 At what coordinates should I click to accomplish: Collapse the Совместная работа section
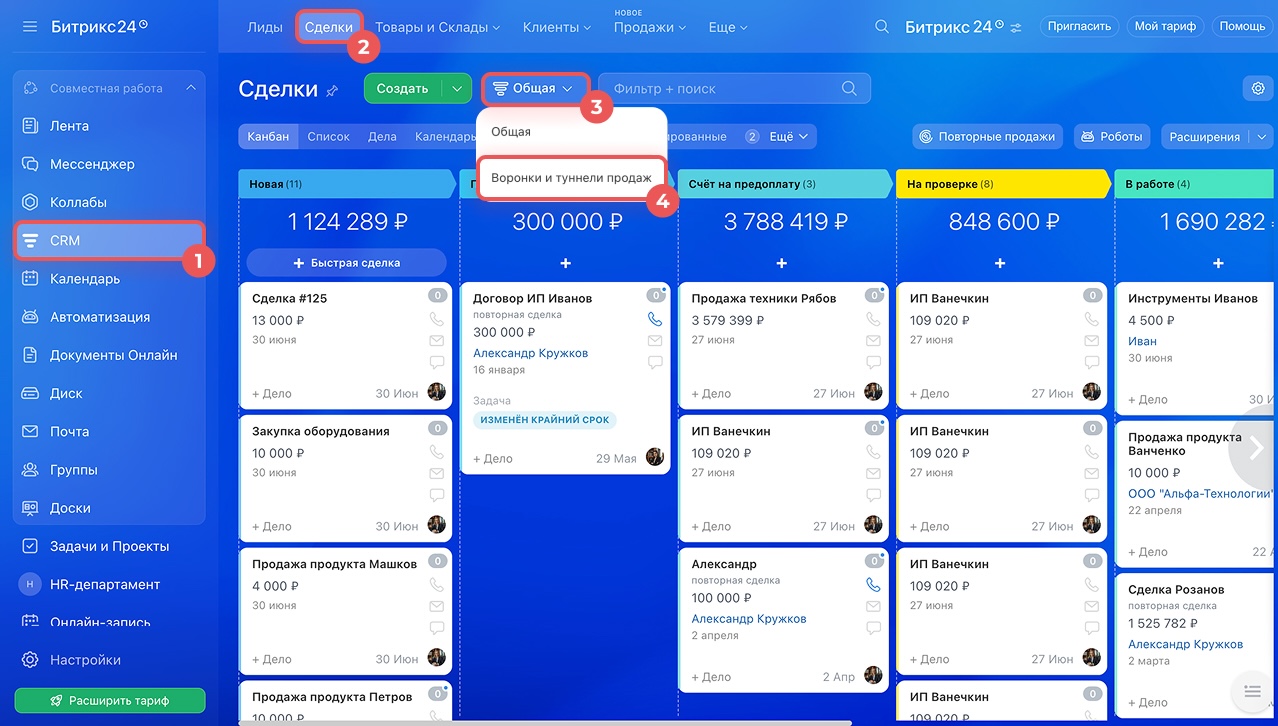pos(190,88)
